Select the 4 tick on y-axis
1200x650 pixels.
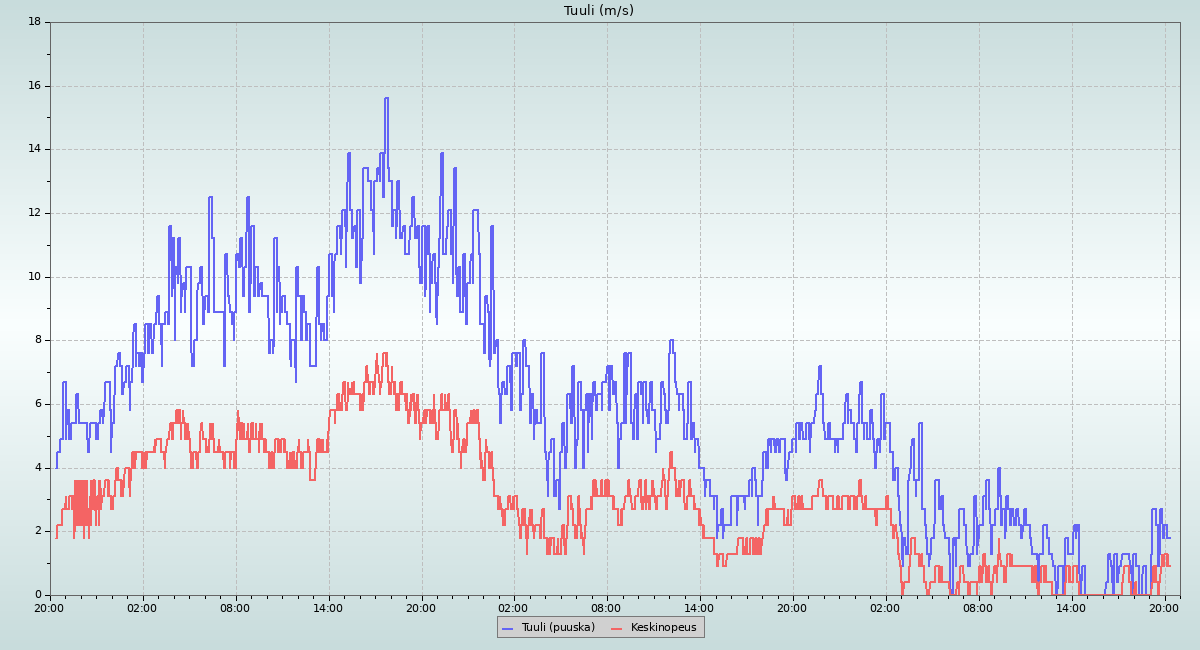coord(37,468)
